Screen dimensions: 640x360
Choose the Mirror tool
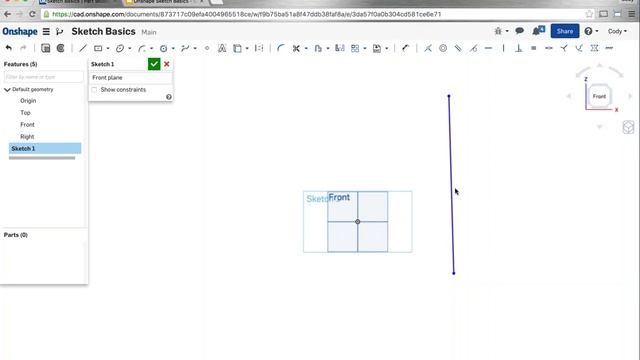coord(340,48)
